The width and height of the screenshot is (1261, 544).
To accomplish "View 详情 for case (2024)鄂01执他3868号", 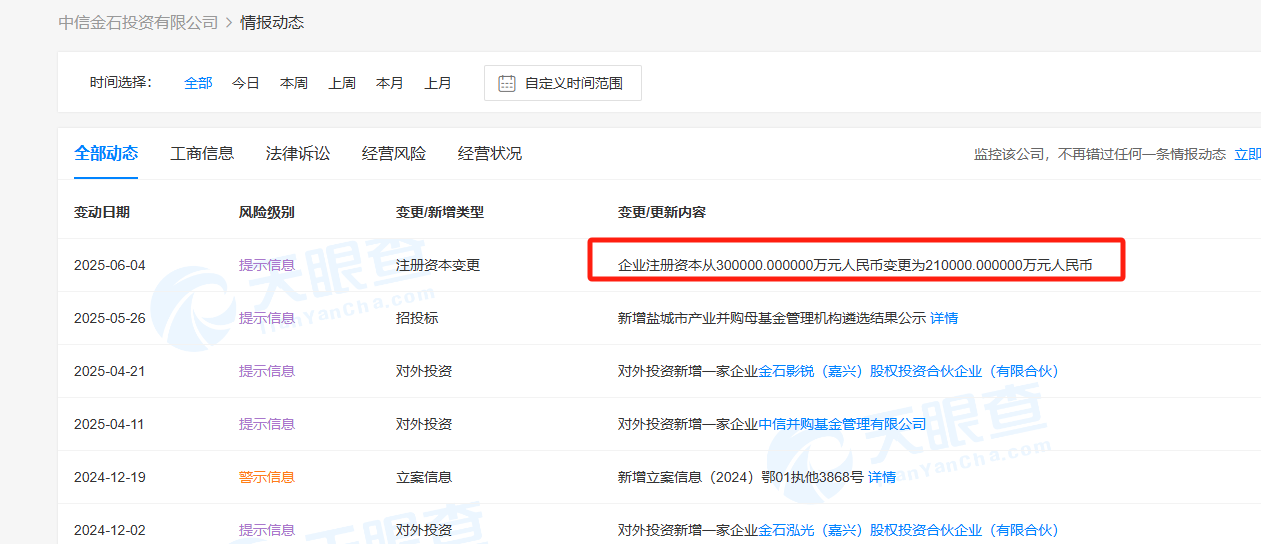I will coord(882,477).
